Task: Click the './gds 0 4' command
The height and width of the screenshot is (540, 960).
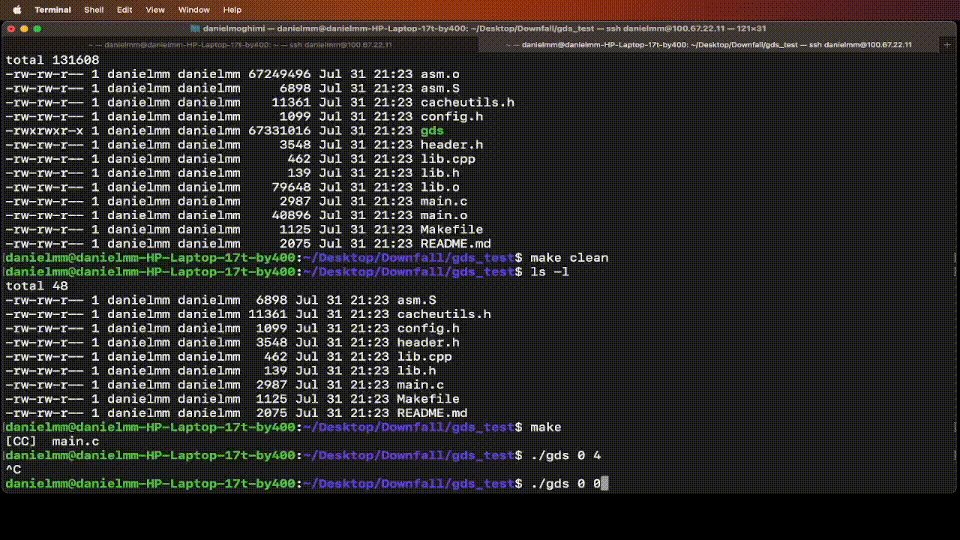Action: (566, 455)
